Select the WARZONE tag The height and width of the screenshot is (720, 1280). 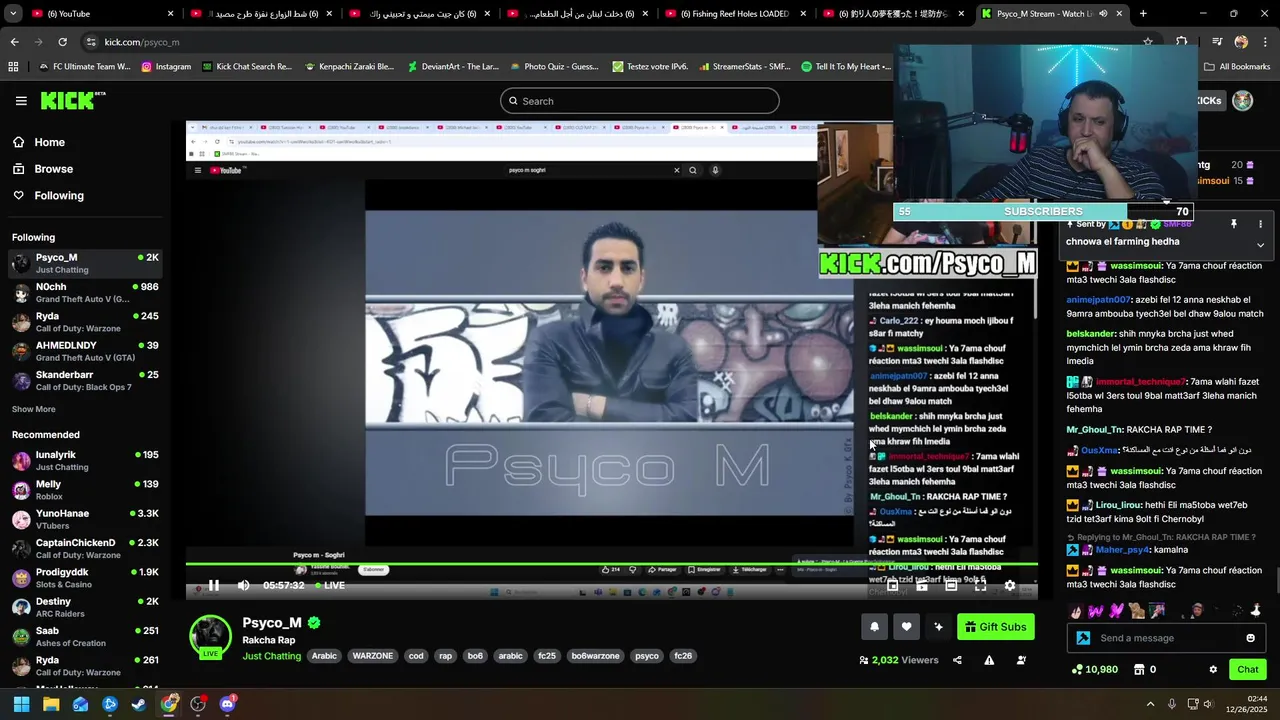tap(372, 656)
